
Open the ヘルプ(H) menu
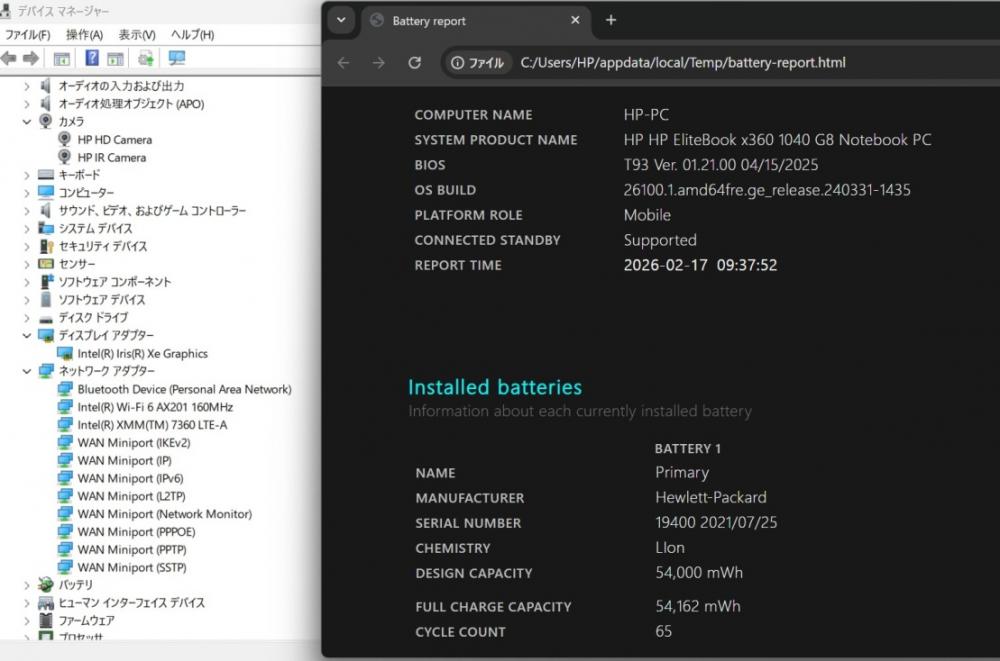click(x=192, y=35)
